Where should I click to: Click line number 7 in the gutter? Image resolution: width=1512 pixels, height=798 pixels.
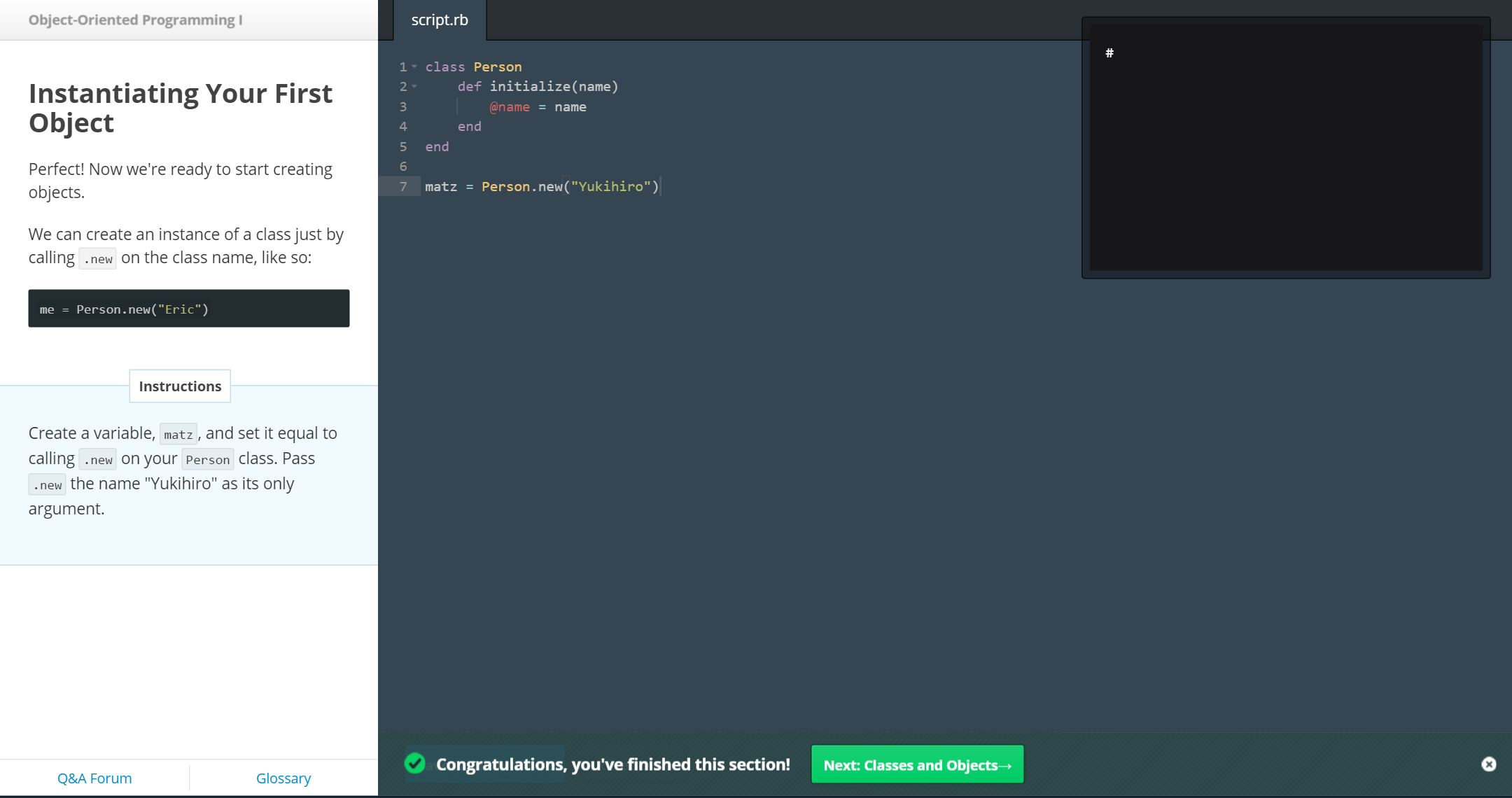click(x=403, y=187)
